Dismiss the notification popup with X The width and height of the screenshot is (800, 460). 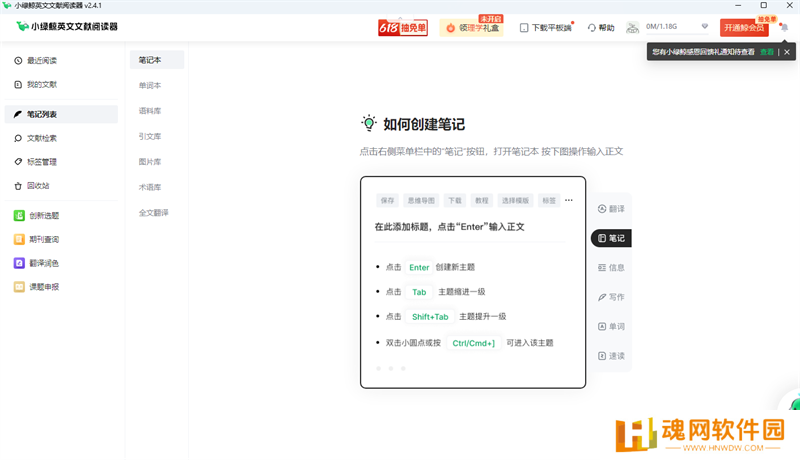pyautogui.click(x=787, y=52)
